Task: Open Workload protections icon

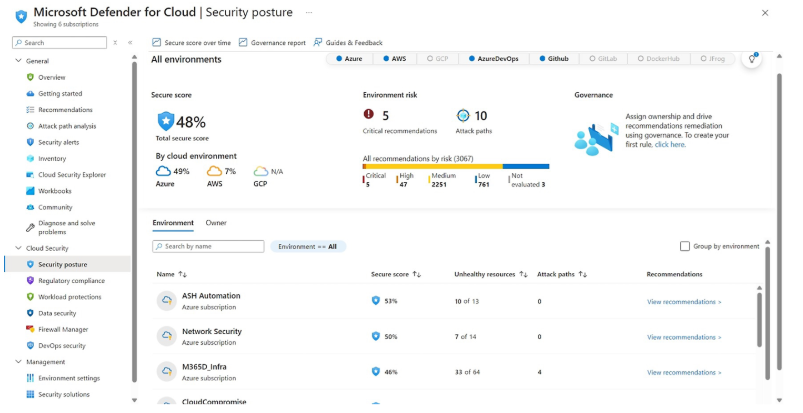Action: (x=30, y=297)
